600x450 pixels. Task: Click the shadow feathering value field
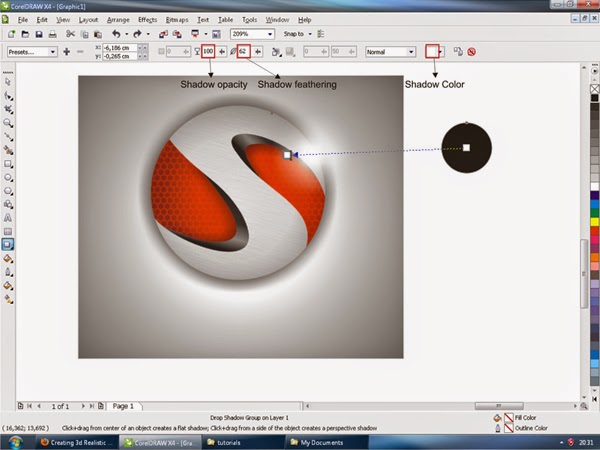[243, 51]
